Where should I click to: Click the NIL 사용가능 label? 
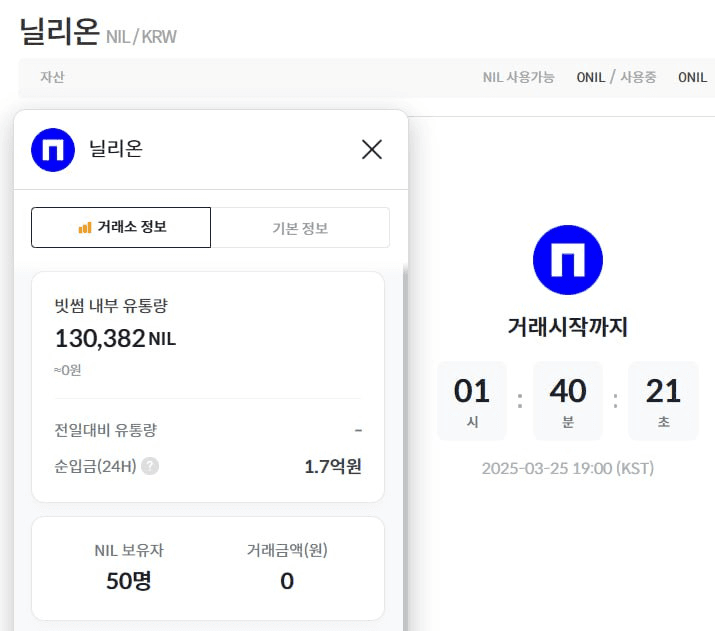click(518, 77)
